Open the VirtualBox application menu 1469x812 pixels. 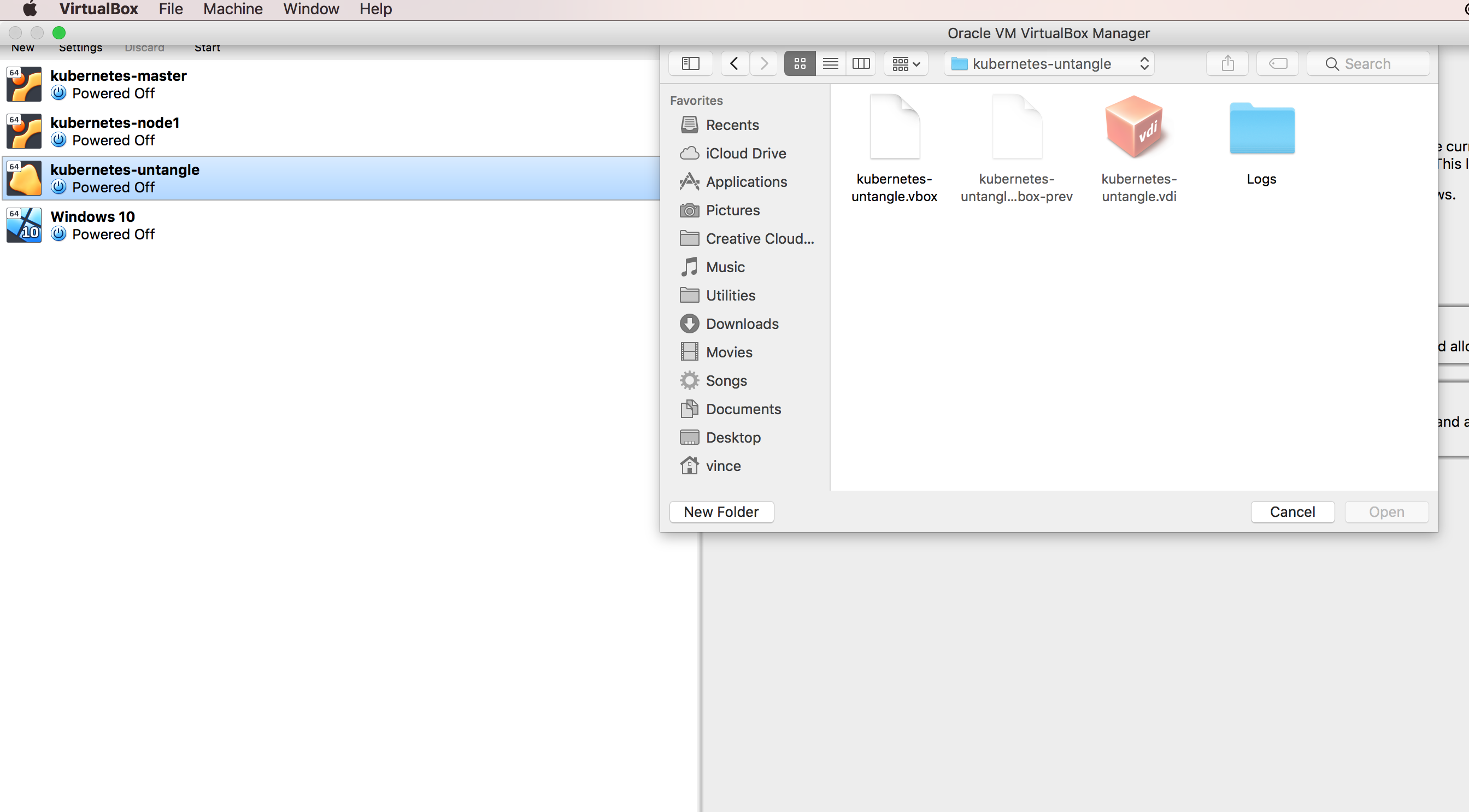[x=99, y=9]
